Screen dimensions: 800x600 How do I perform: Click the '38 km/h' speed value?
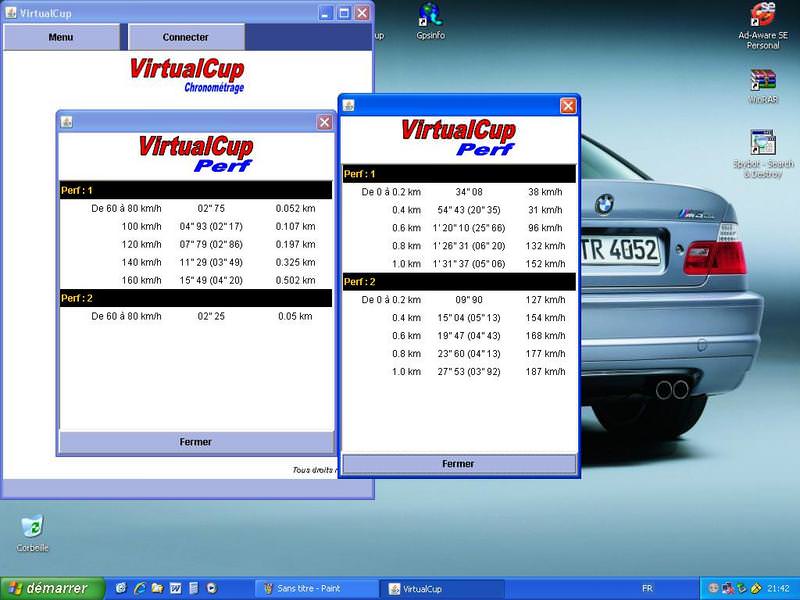tap(545, 192)
